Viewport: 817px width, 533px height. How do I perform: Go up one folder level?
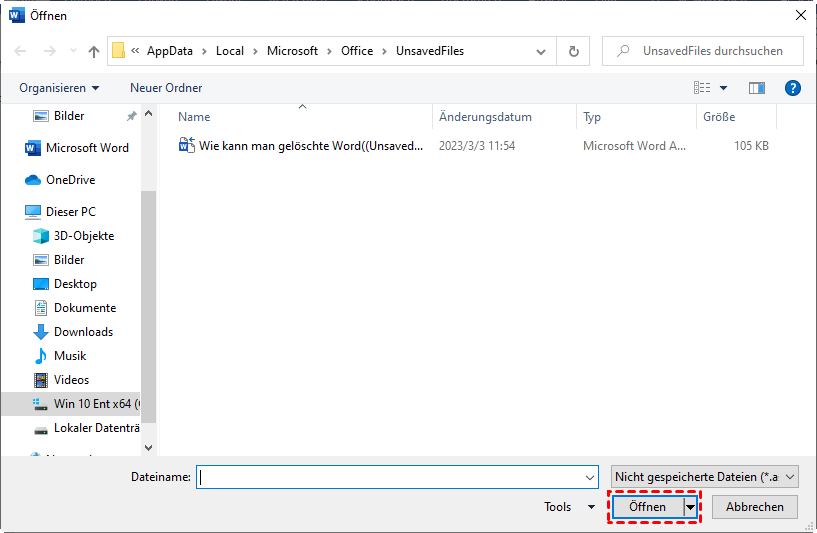pos(94,51)
